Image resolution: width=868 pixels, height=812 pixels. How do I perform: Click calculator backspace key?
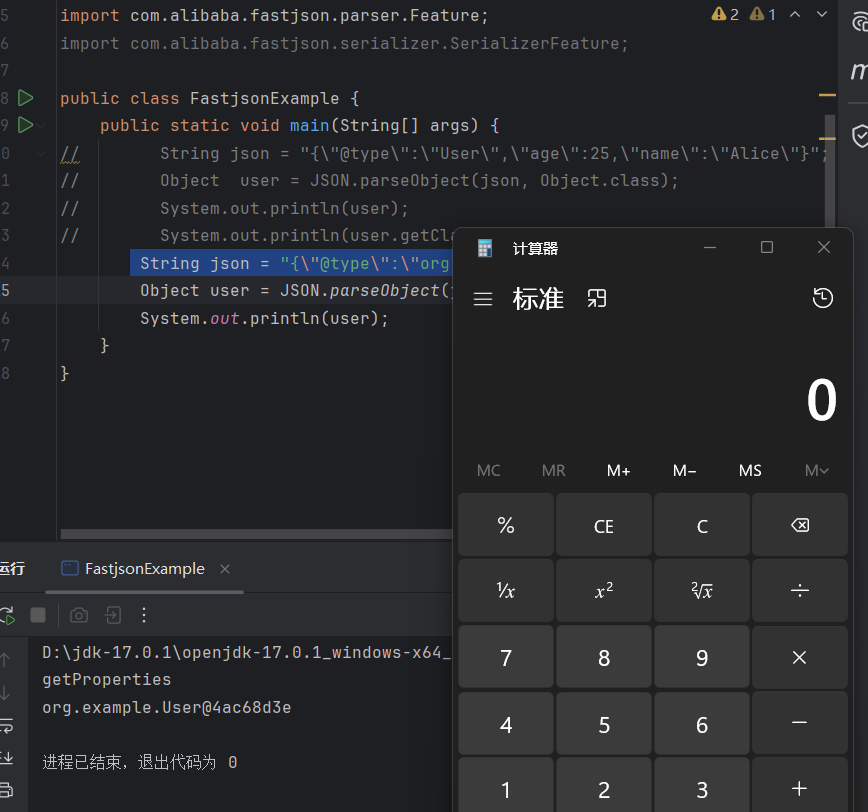[x=799, y=526]
